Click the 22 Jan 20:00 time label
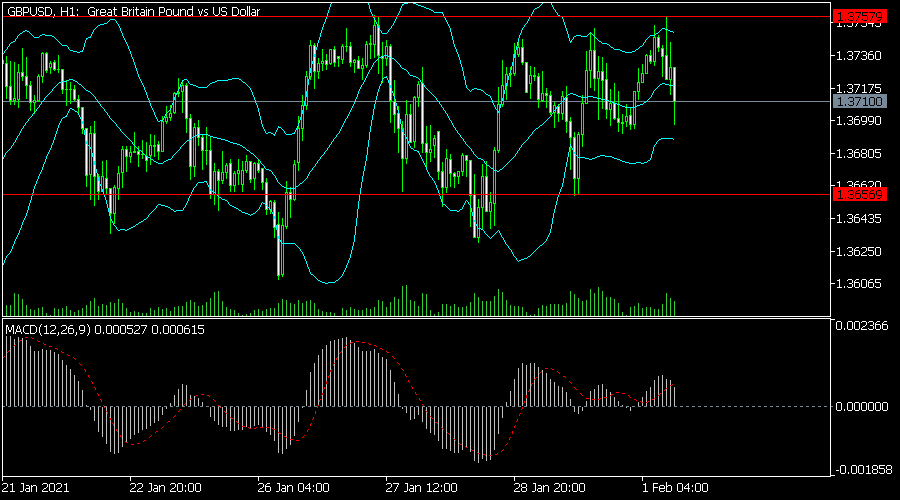Image resolution: width=900 pixels, height=500 pixels. [x=167, y=488]
